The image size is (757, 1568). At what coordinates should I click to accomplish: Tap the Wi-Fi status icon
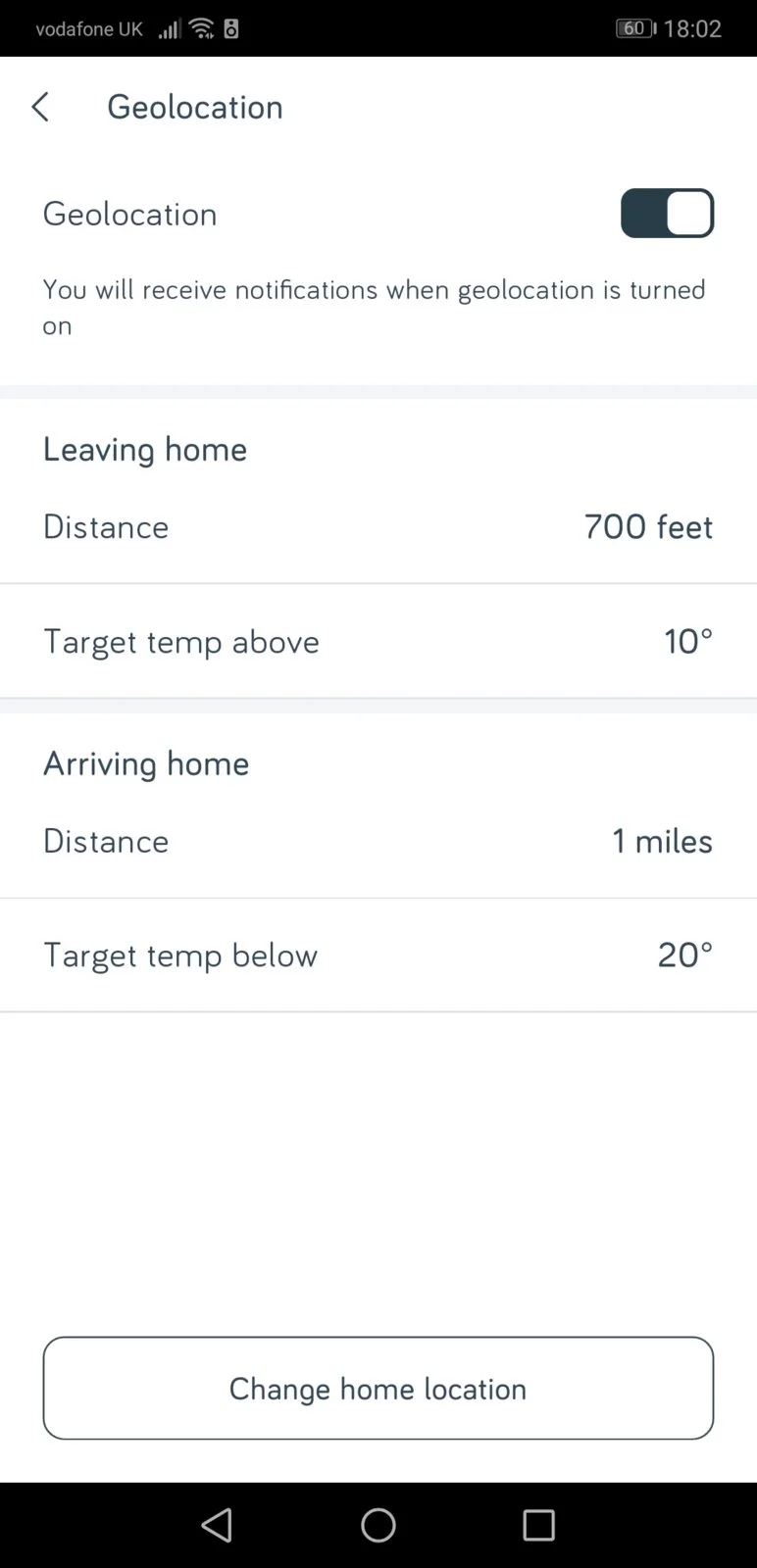[202, 28]
